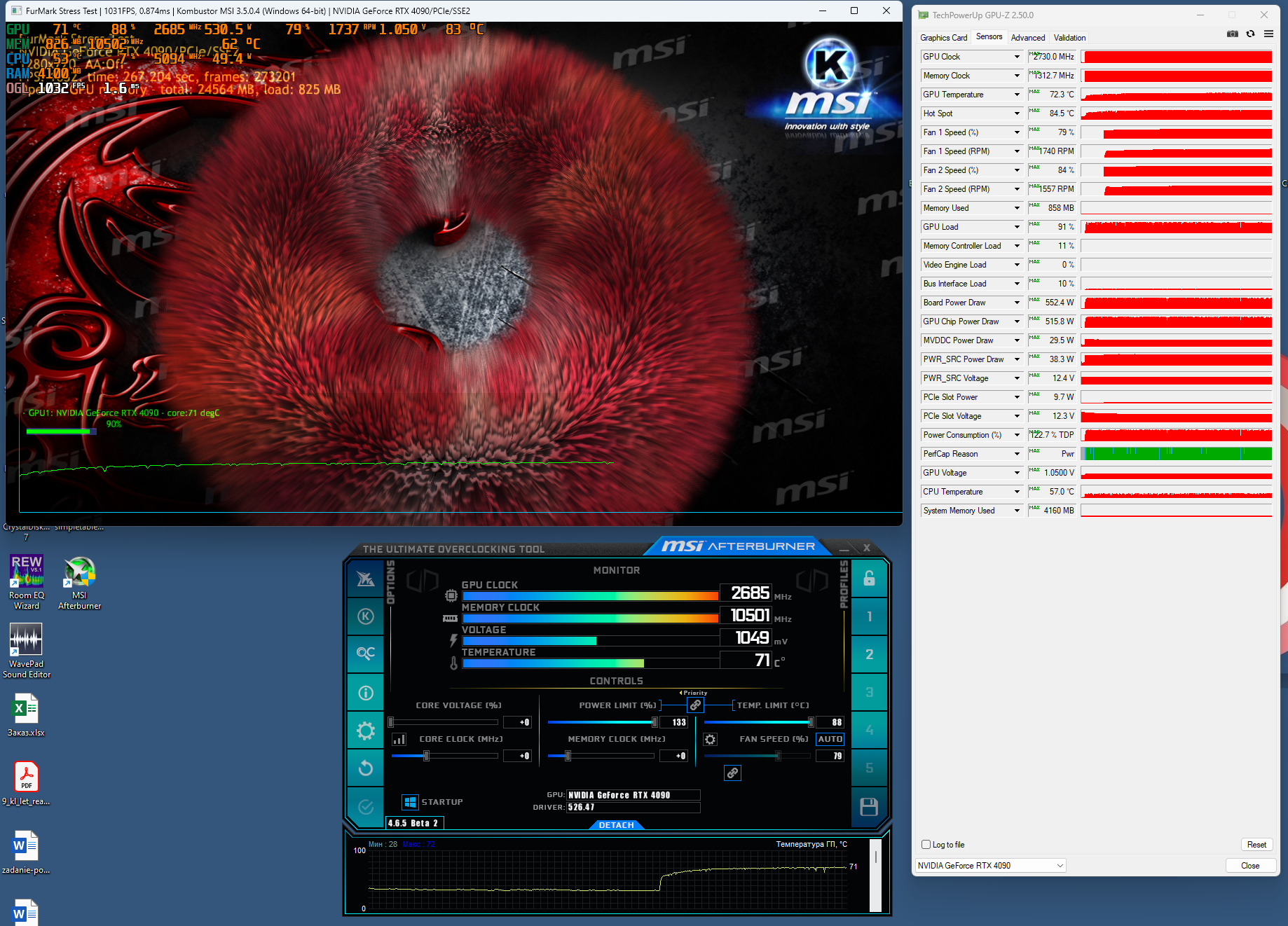Viewport: 1288px width, 926px height.
Task: Click the Temp Limit value field showing 88
Action: coord(830,722)
